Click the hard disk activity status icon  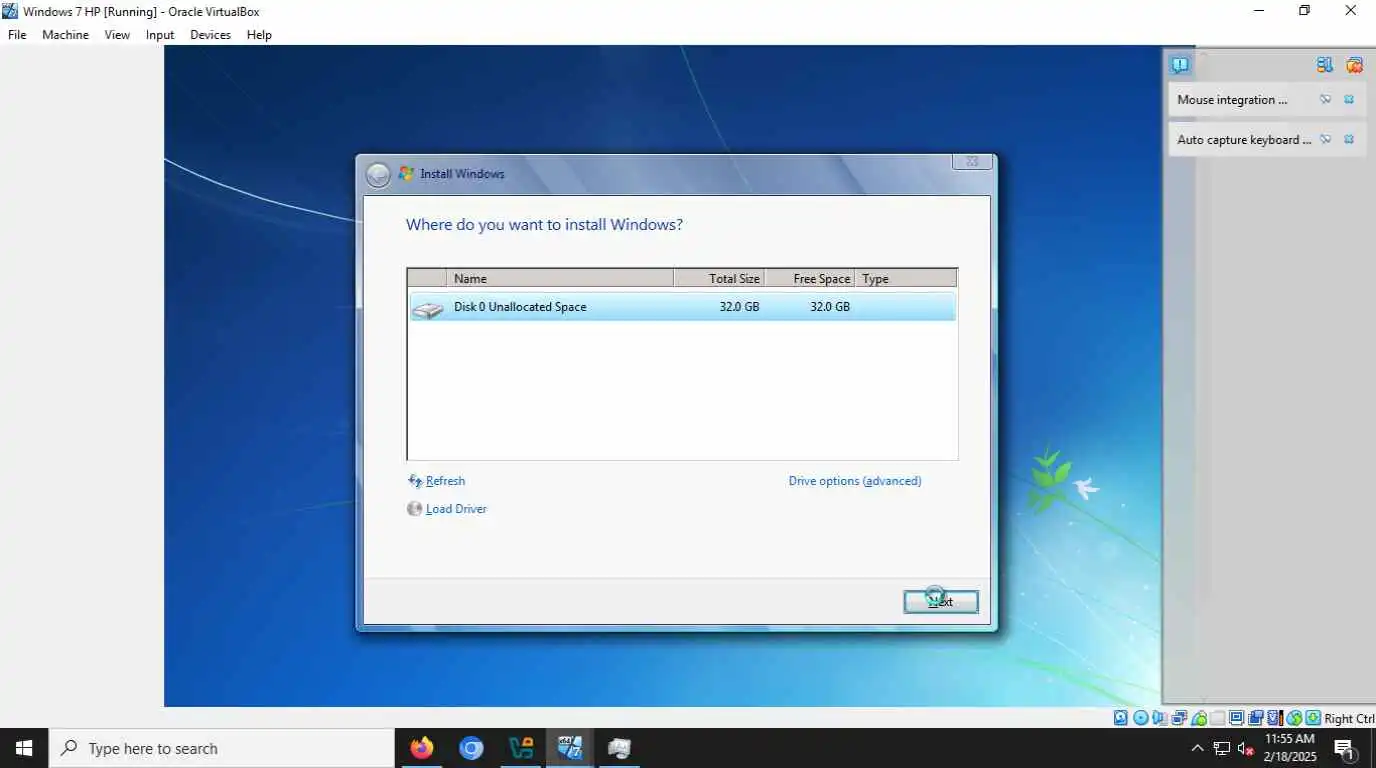(1121, 718)
